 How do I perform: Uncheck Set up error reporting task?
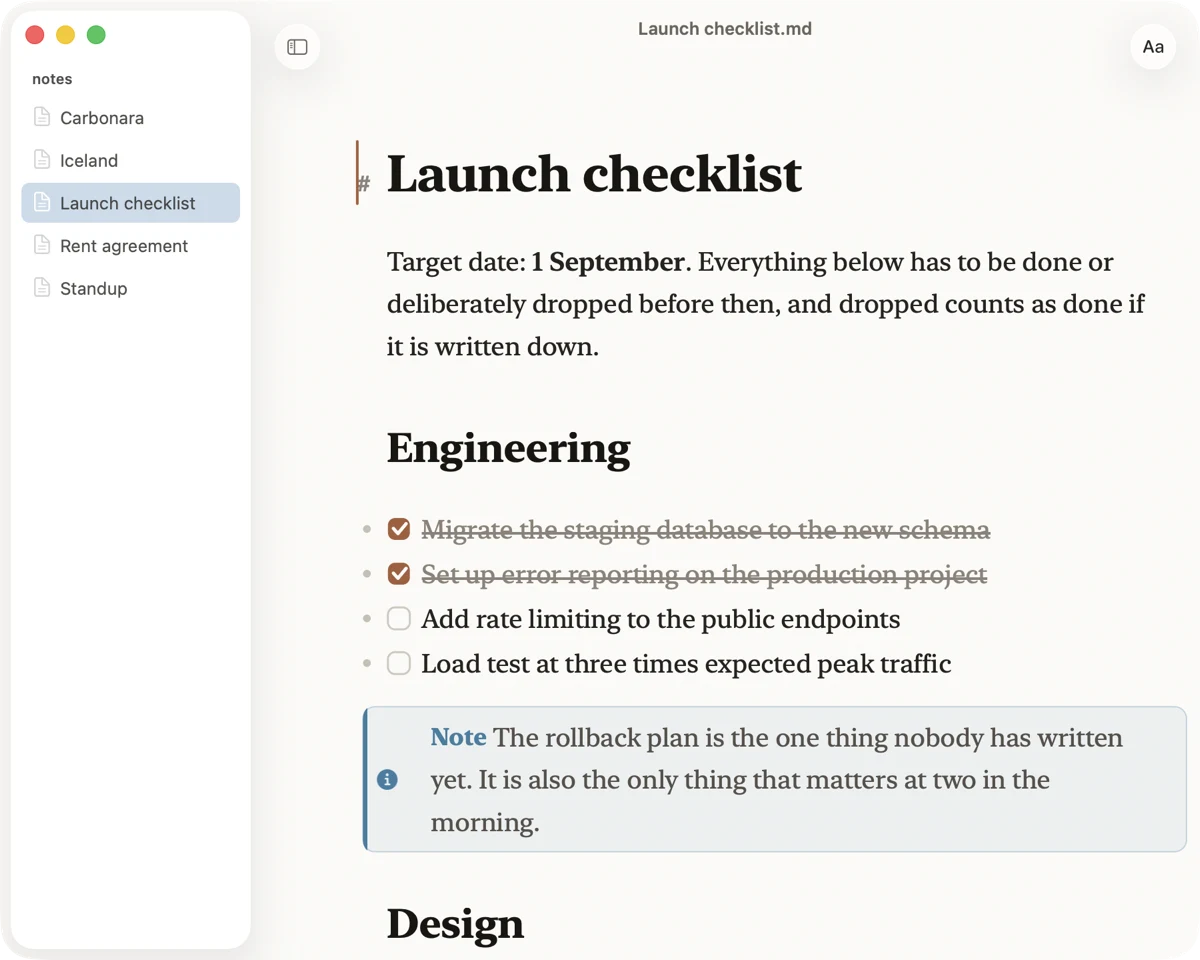(x=399, y=574)
